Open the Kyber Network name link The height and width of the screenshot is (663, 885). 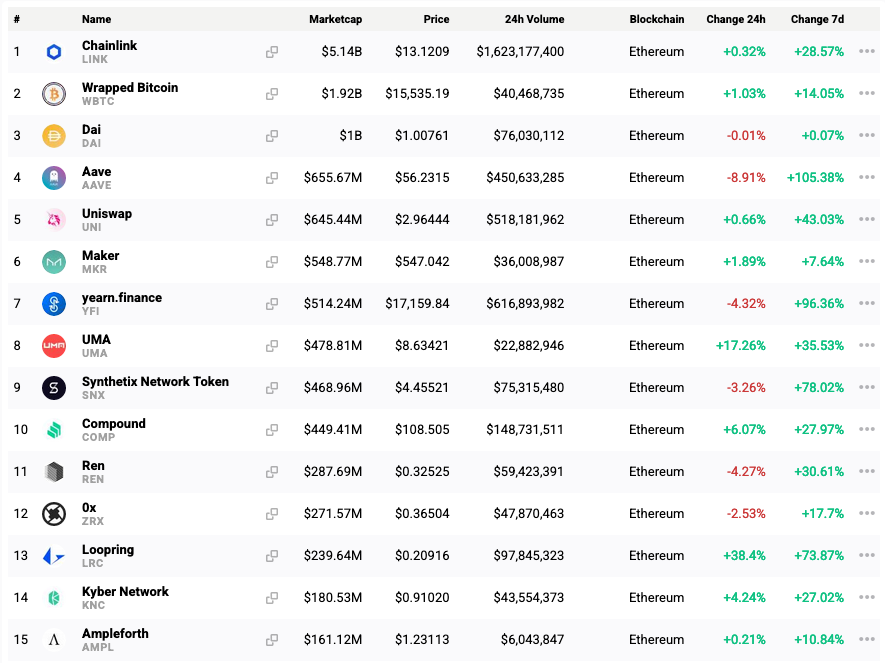coord(125,591)
